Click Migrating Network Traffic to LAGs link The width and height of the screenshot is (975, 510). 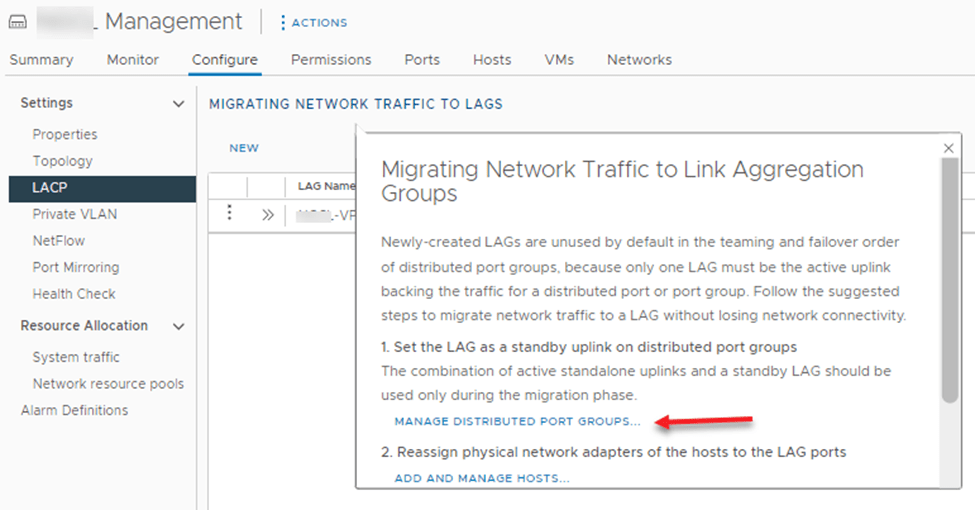[355, 104]
